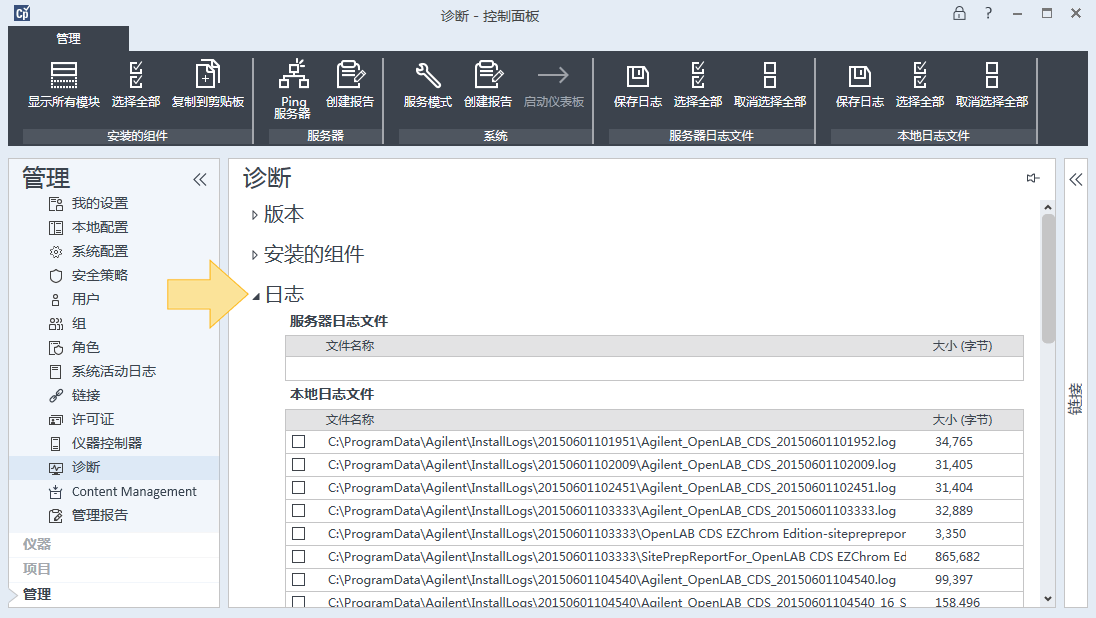Save logs in 服务器日志文件 ribbon group
The width and height of the screenshot is (1096, 618).
(x=637, y=84)
